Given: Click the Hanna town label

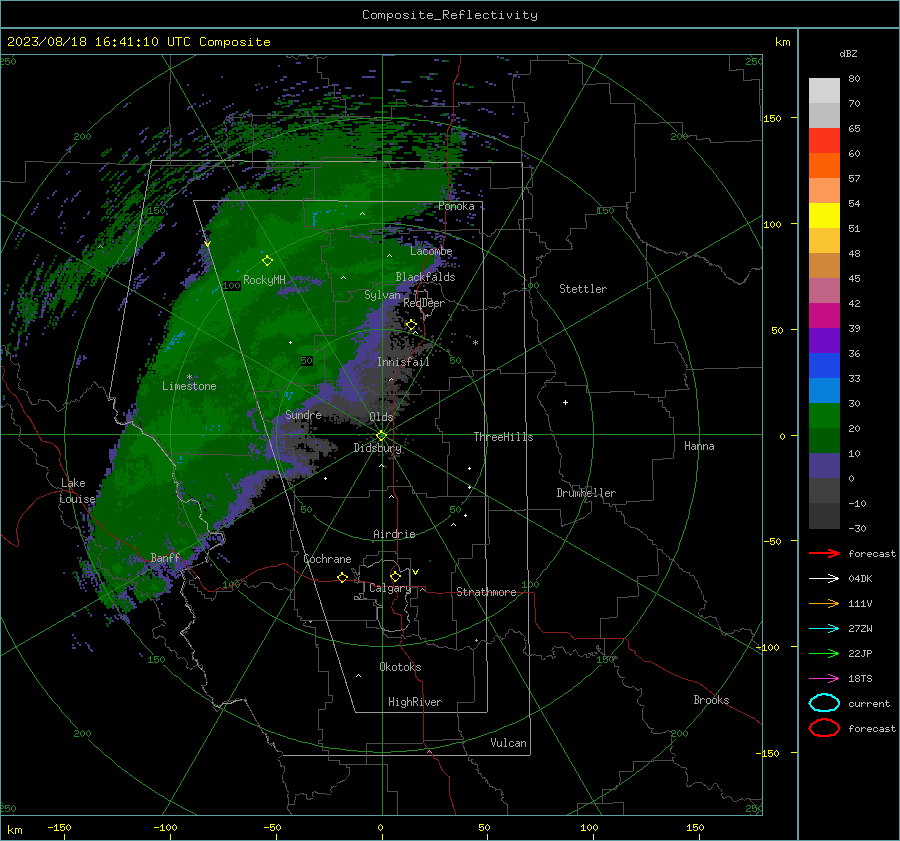Looking at the screenshot, I should pos(699,446).
